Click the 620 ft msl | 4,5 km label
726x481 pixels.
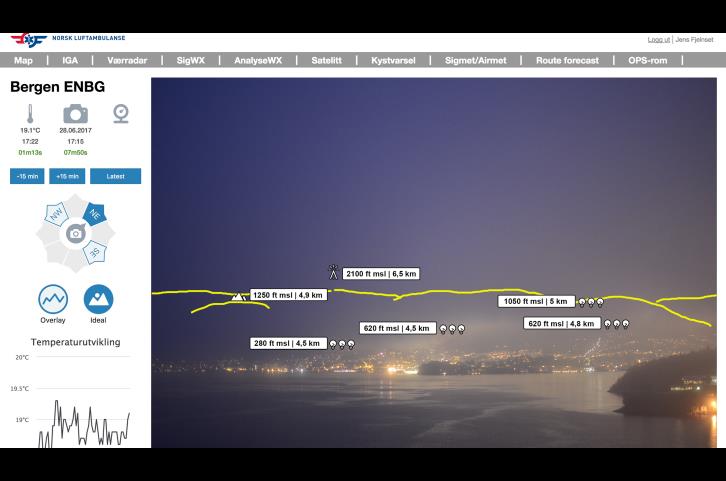(397, 328)
